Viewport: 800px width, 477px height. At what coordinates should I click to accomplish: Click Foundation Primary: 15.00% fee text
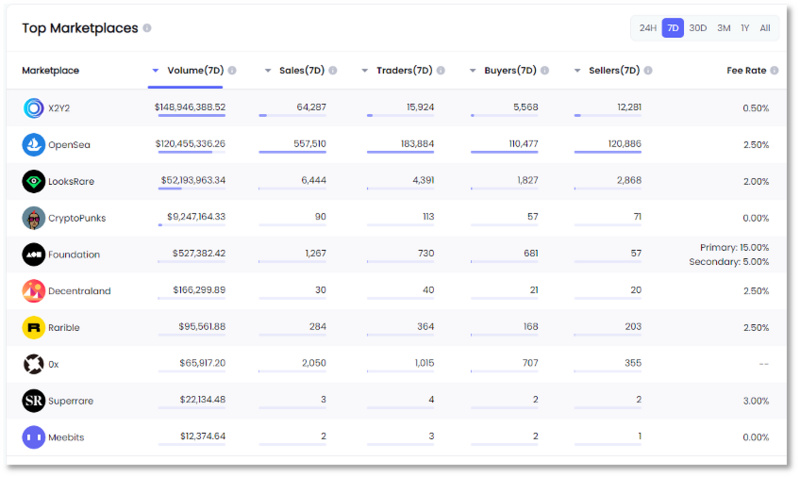click(x=734, y=247)
